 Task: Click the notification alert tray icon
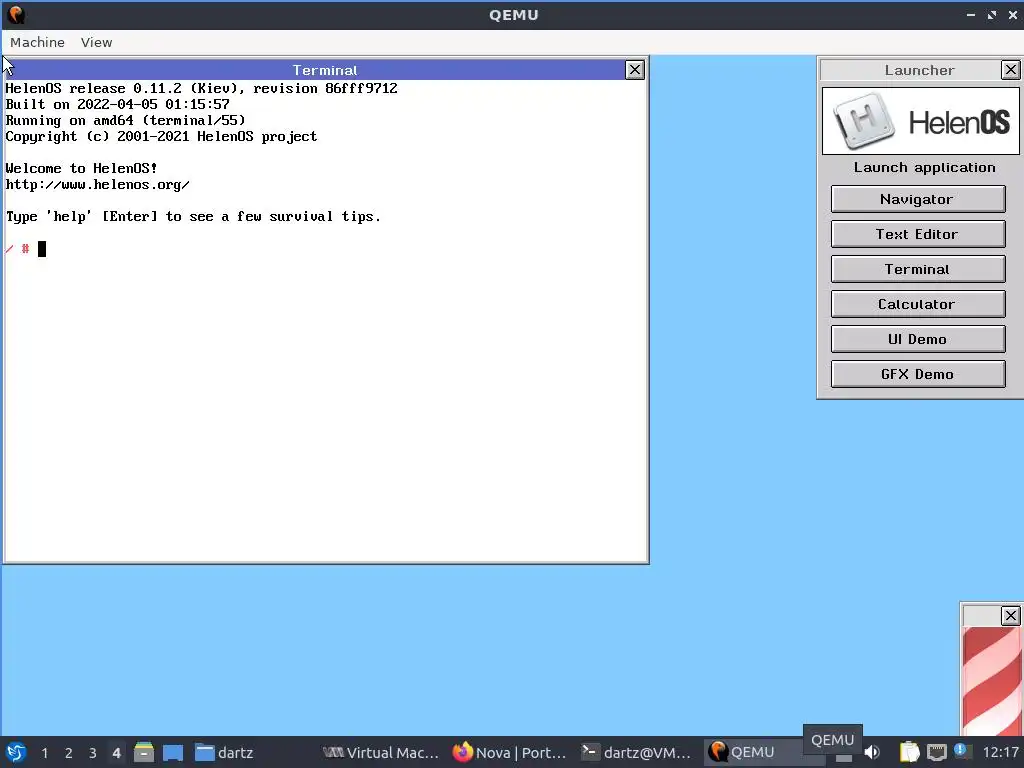[x=962, y=751]
